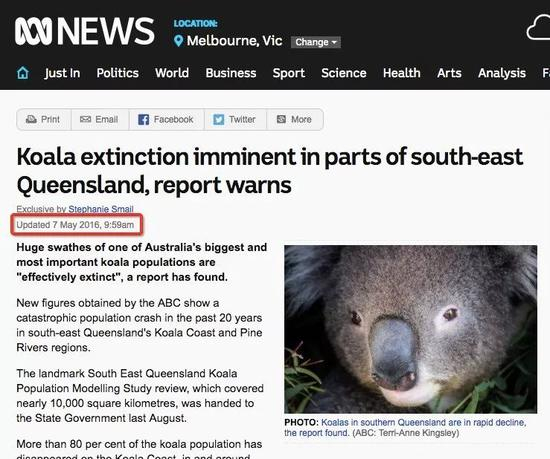550x459 pixels.
Task: Go to the World section
Action: 172,73
